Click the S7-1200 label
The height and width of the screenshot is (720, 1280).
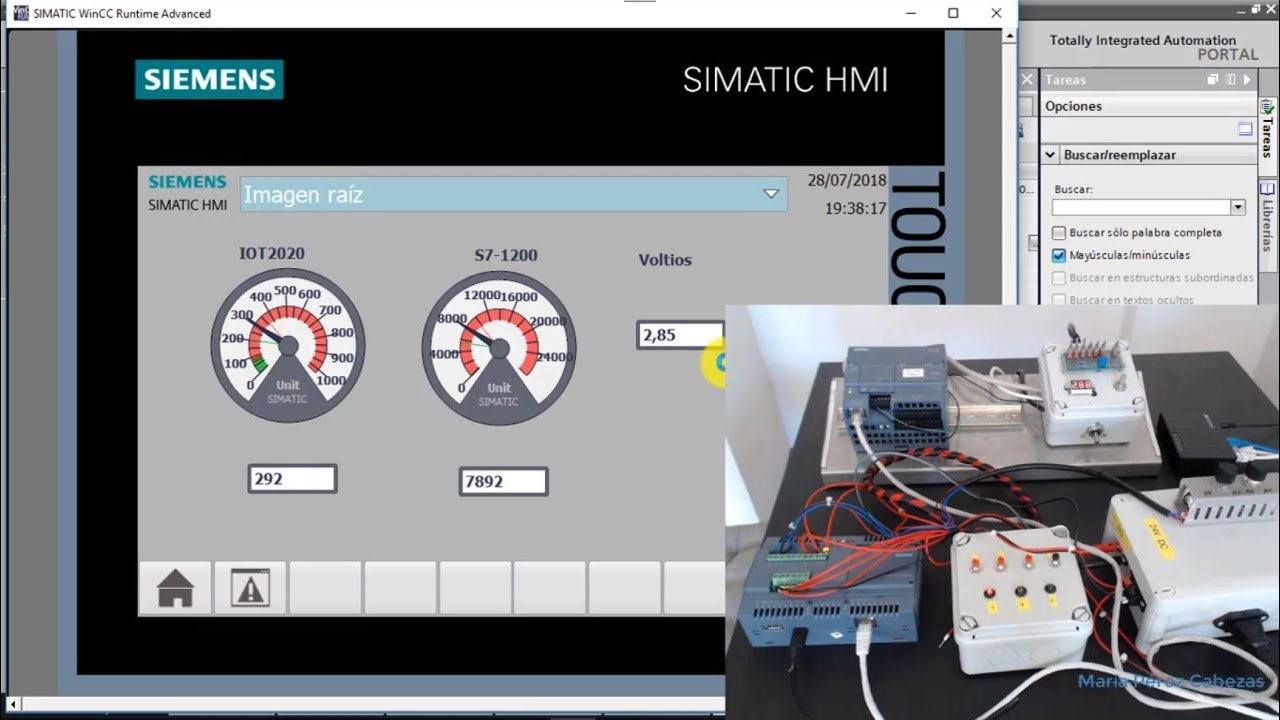tap(505, 256)
